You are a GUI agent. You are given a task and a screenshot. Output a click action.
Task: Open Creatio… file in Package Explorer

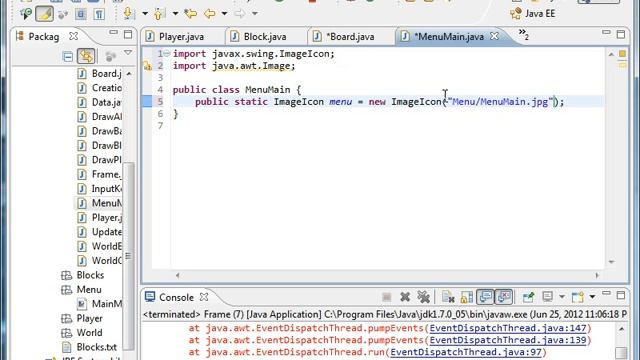pos(100,88)
